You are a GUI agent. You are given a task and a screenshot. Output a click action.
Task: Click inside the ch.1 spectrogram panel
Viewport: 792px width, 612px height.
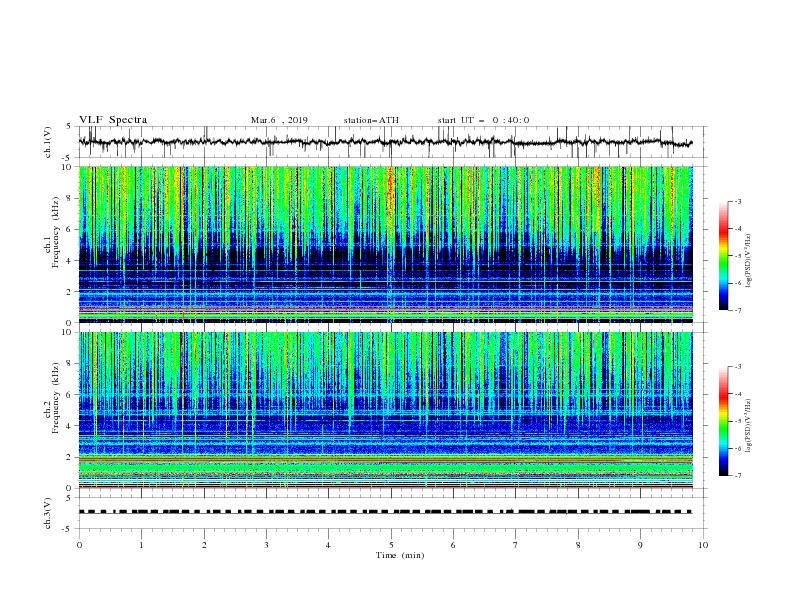(x=385, y=244)
